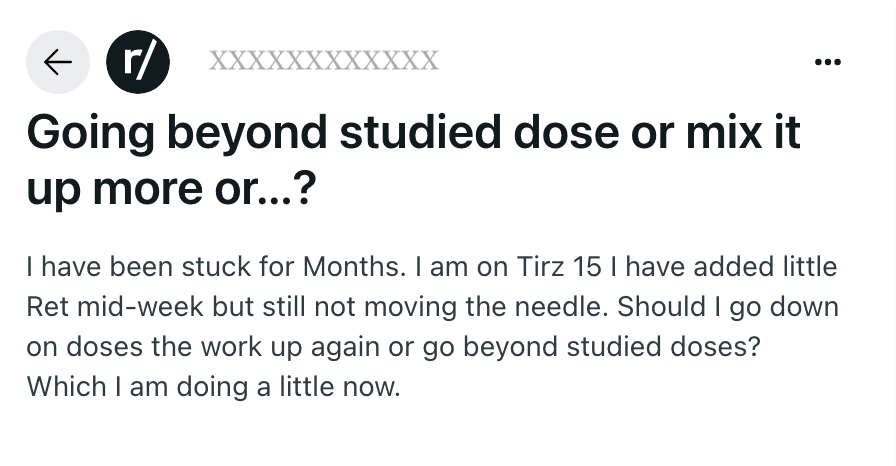Click the body line "I have been stuck for Months"

tap(215, 267)
